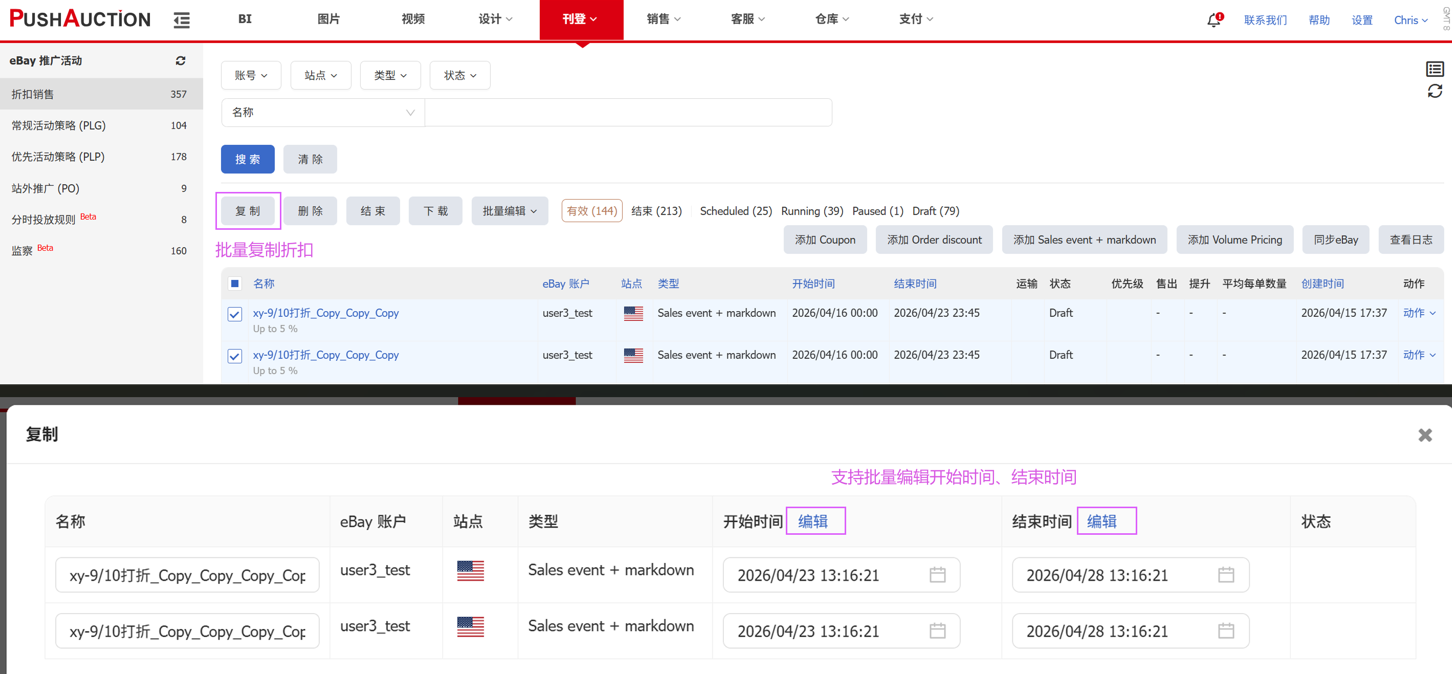The image size is (1452, 674).
Task: Toggle the select-all checkbox in table header
Action: pyautogui.click(x=235, y=284)
